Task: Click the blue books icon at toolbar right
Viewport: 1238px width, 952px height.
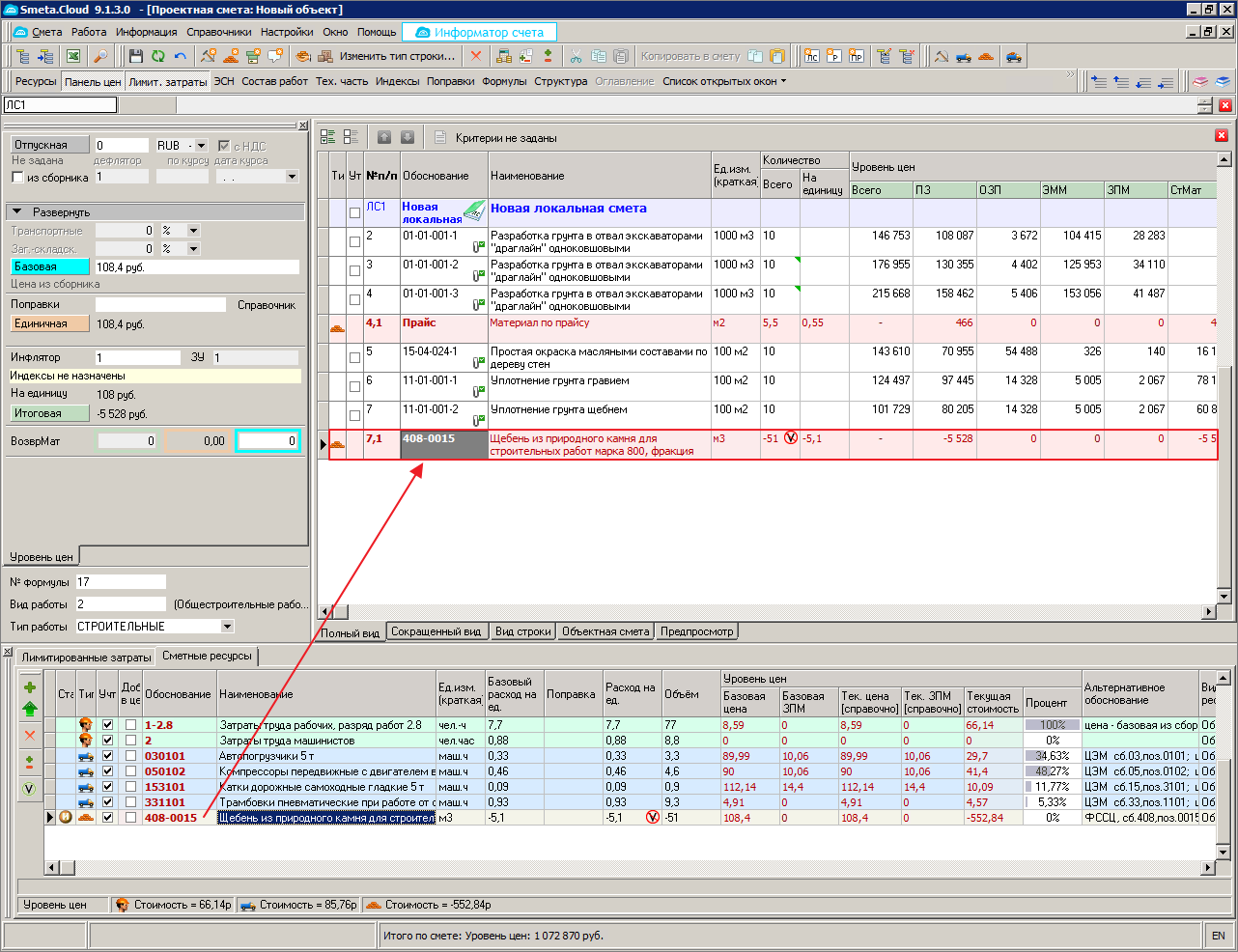Action: [x=1223, y=82]
